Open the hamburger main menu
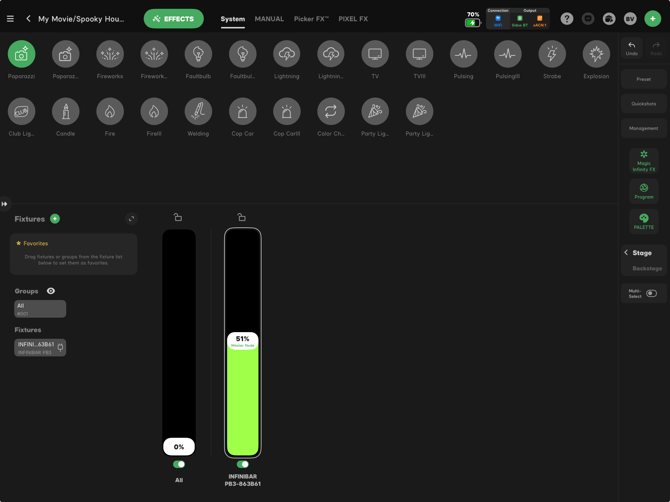 (10, 19)
